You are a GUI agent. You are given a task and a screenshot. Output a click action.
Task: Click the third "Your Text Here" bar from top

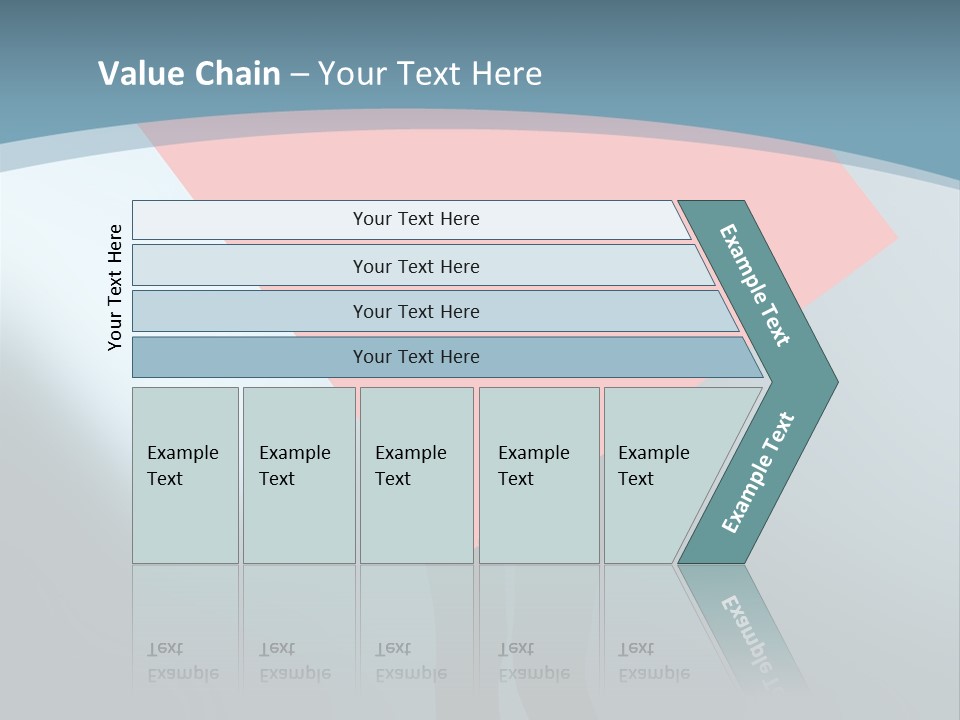point(416,311)
